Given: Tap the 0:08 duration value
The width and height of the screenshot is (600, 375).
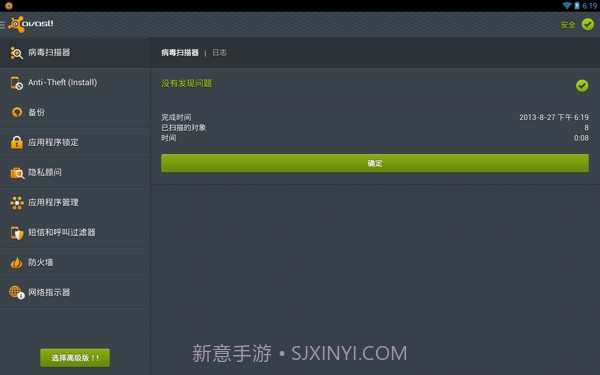Looking at the screenshot, I should point(581,138).
